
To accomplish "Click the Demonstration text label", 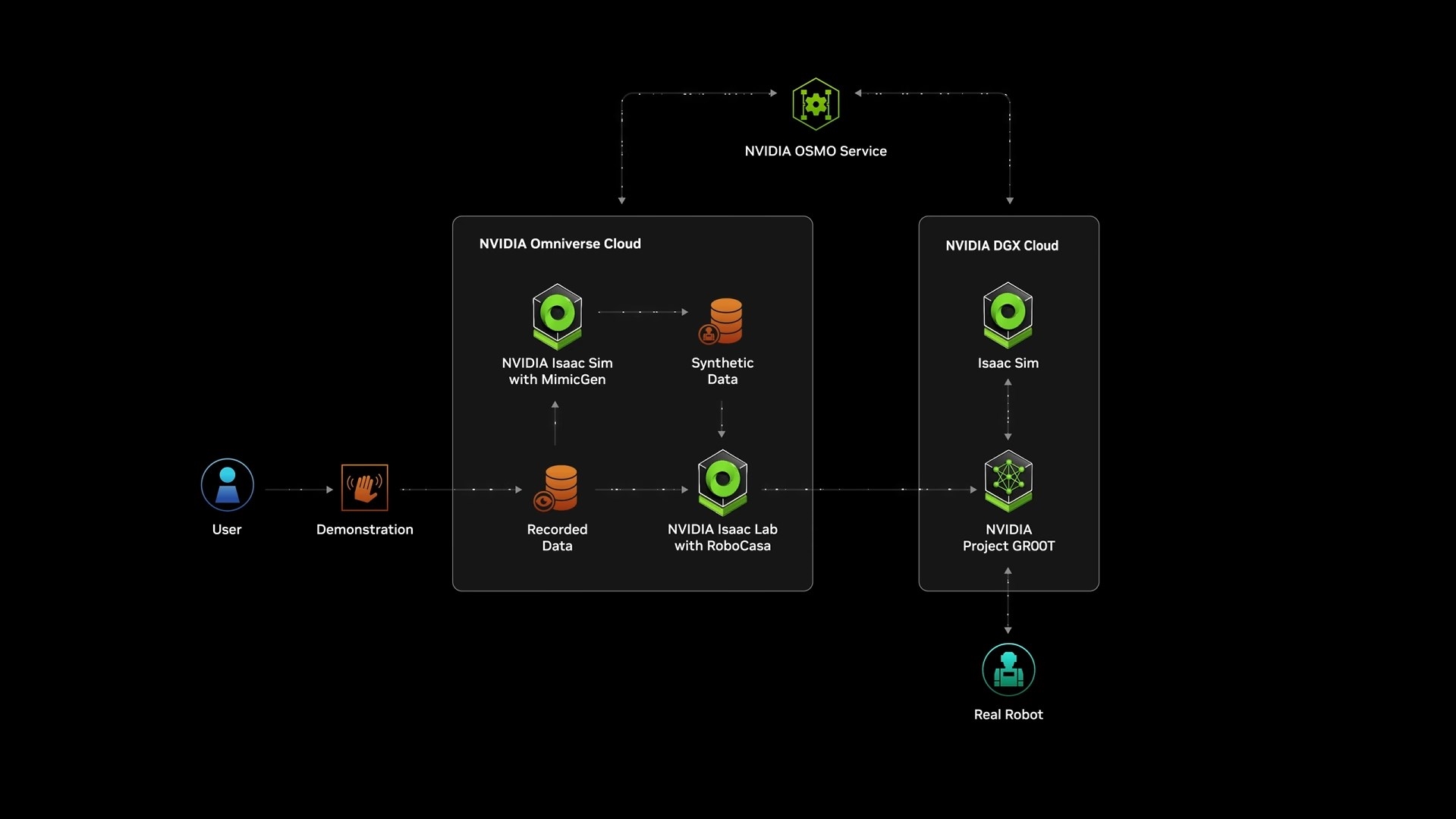I will (x=364, y=530).
